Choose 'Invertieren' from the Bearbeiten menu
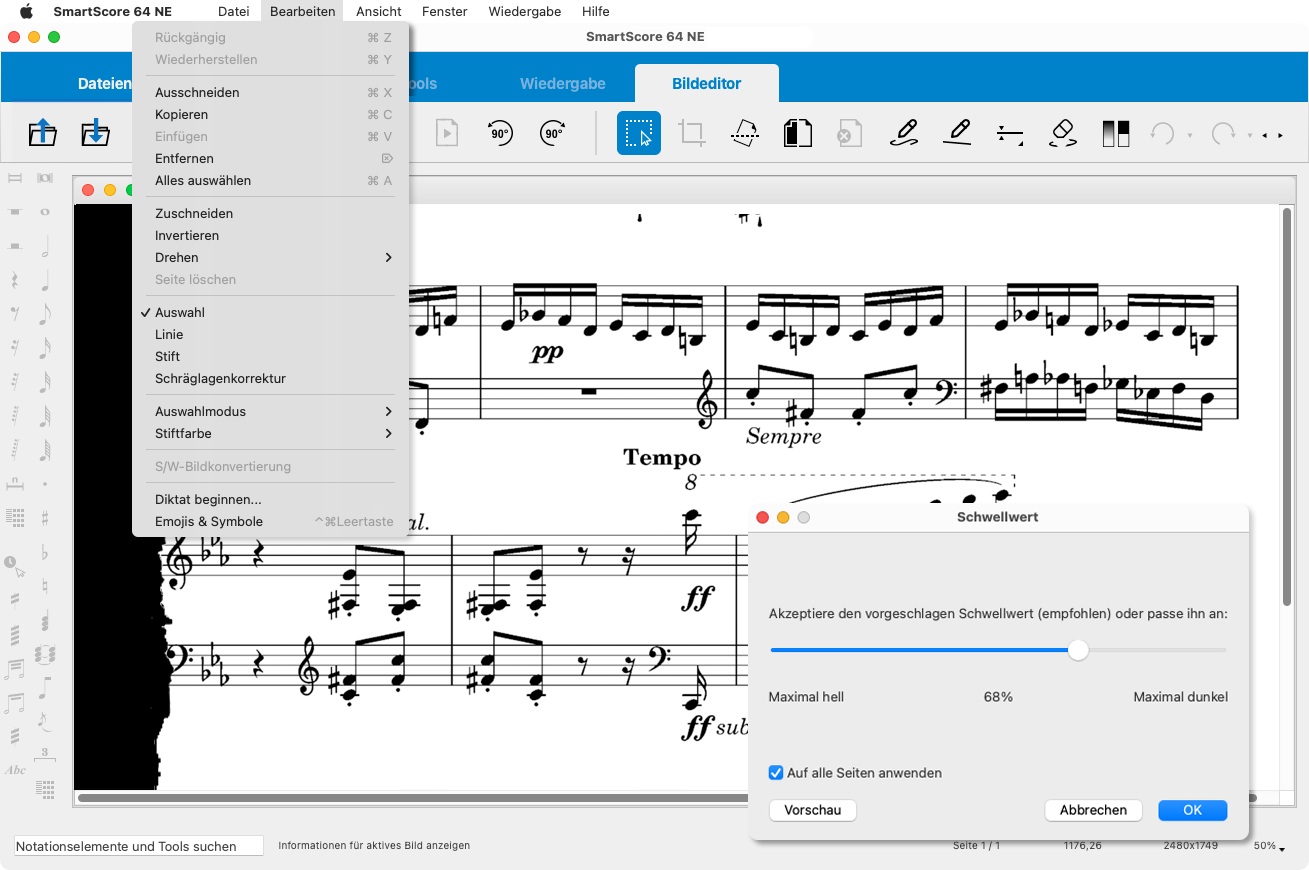Image resolution: width=1309 pixels, height=870 pixels. (x=187, y=236)
